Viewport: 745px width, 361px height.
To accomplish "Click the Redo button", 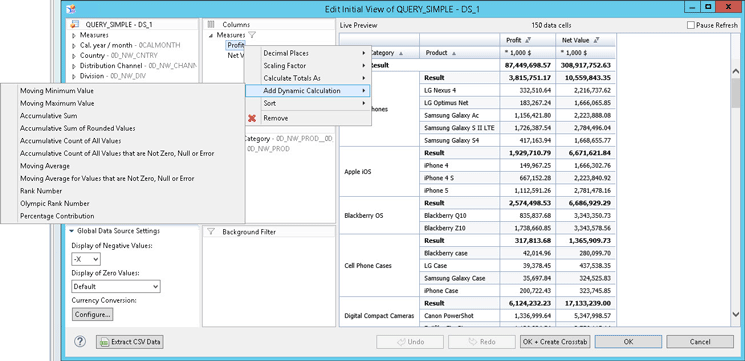I will click(x=481, y=342).
